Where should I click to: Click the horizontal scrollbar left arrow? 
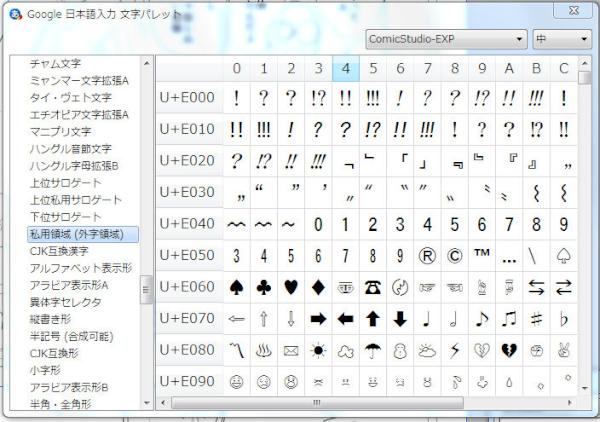pos(163,402)
